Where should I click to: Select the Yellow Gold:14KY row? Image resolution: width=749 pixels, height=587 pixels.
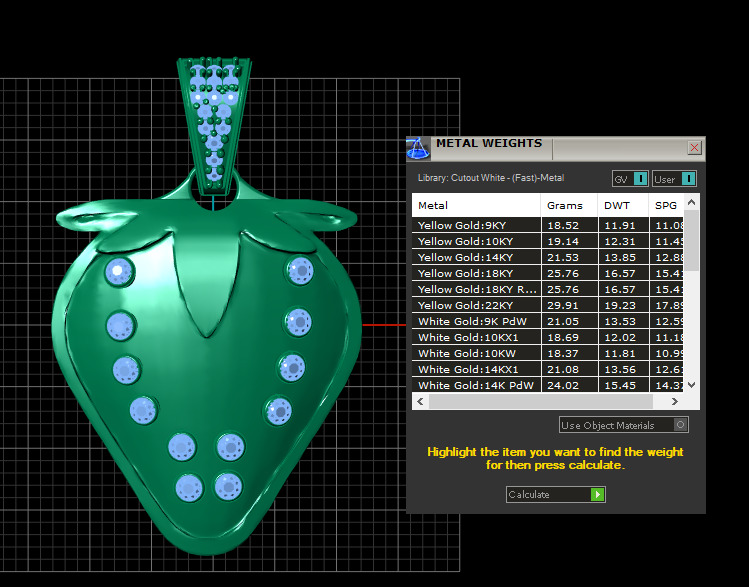pos(547,257)
